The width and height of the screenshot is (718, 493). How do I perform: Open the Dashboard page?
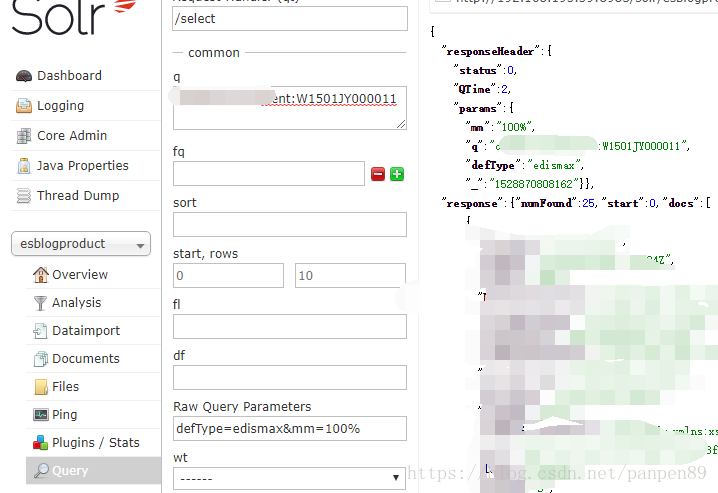pos(70,76)
